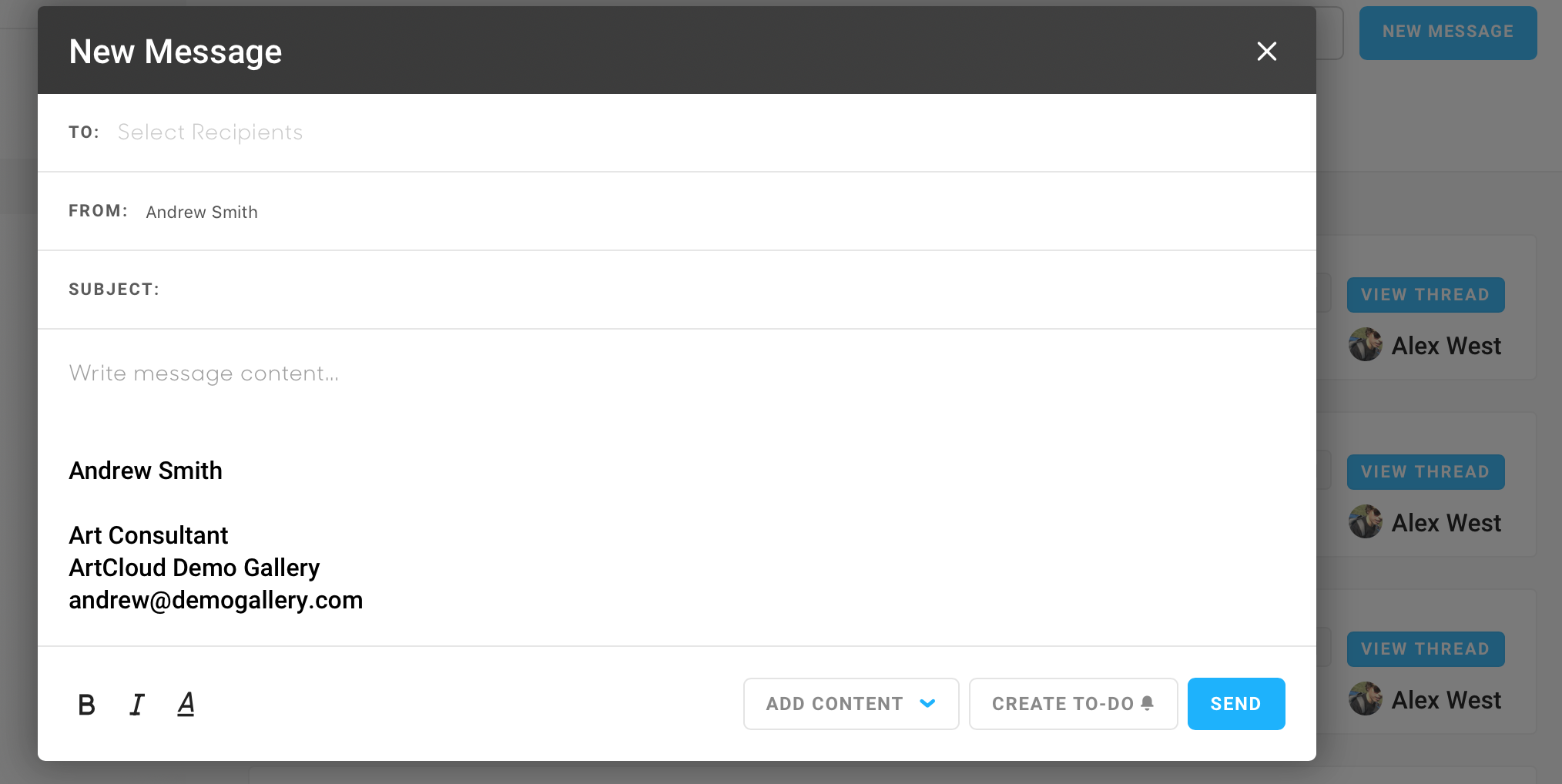Open the bottom View Thread button
1562x784 pixels.
click(1425, 649)
